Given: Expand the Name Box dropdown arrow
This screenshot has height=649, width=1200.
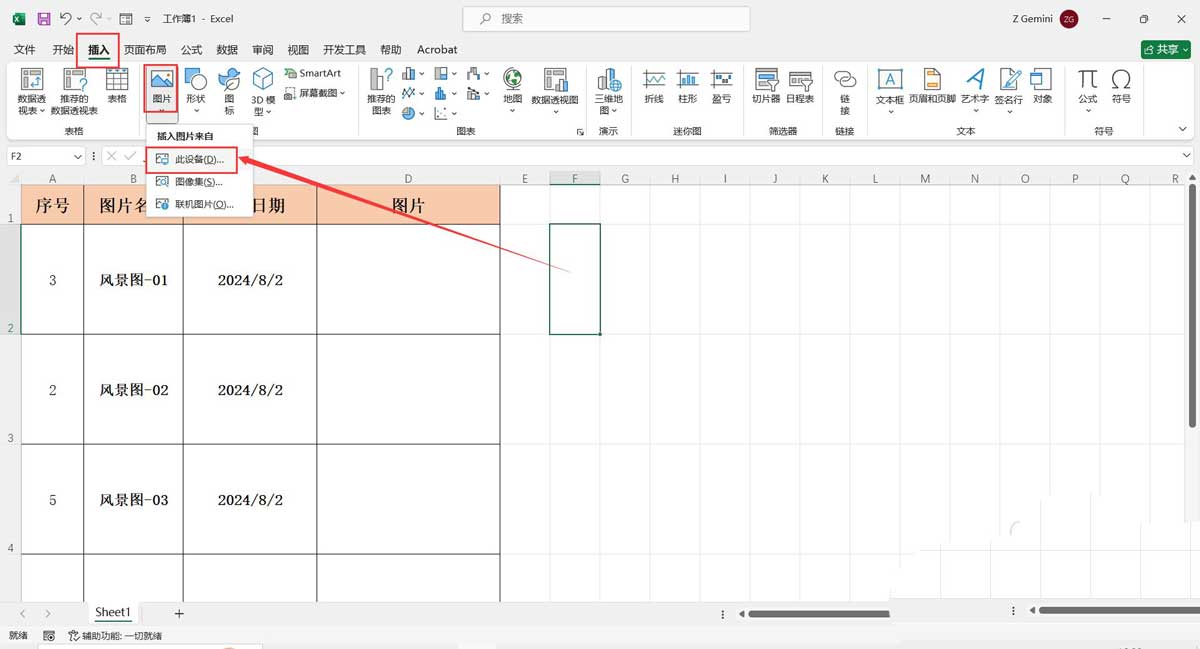Looking at the screenshot, I should (78, 156).
